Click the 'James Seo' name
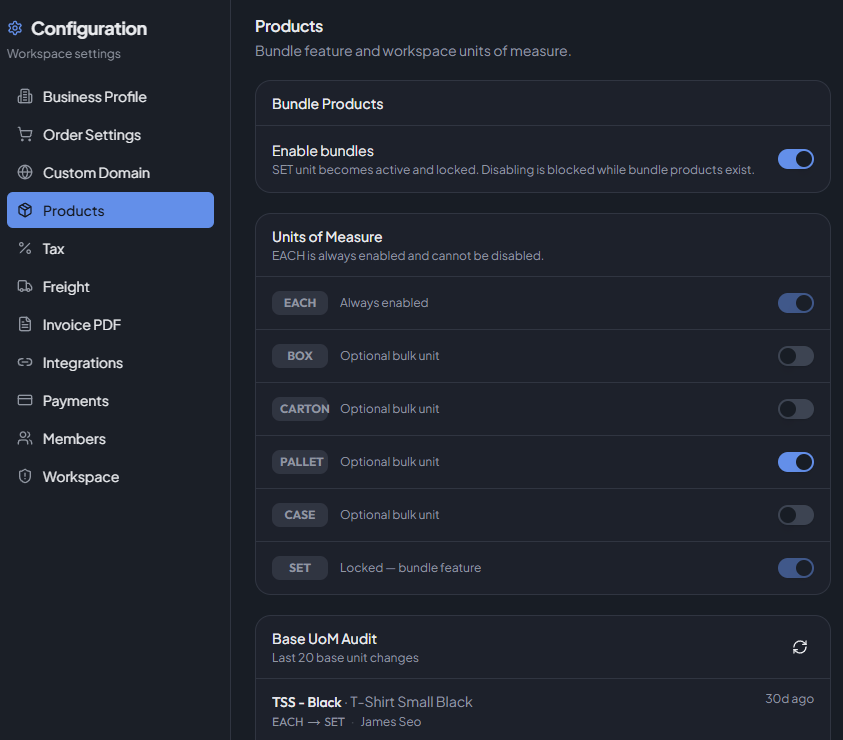The width and height of the screenshot is (843, 740). 390,722
